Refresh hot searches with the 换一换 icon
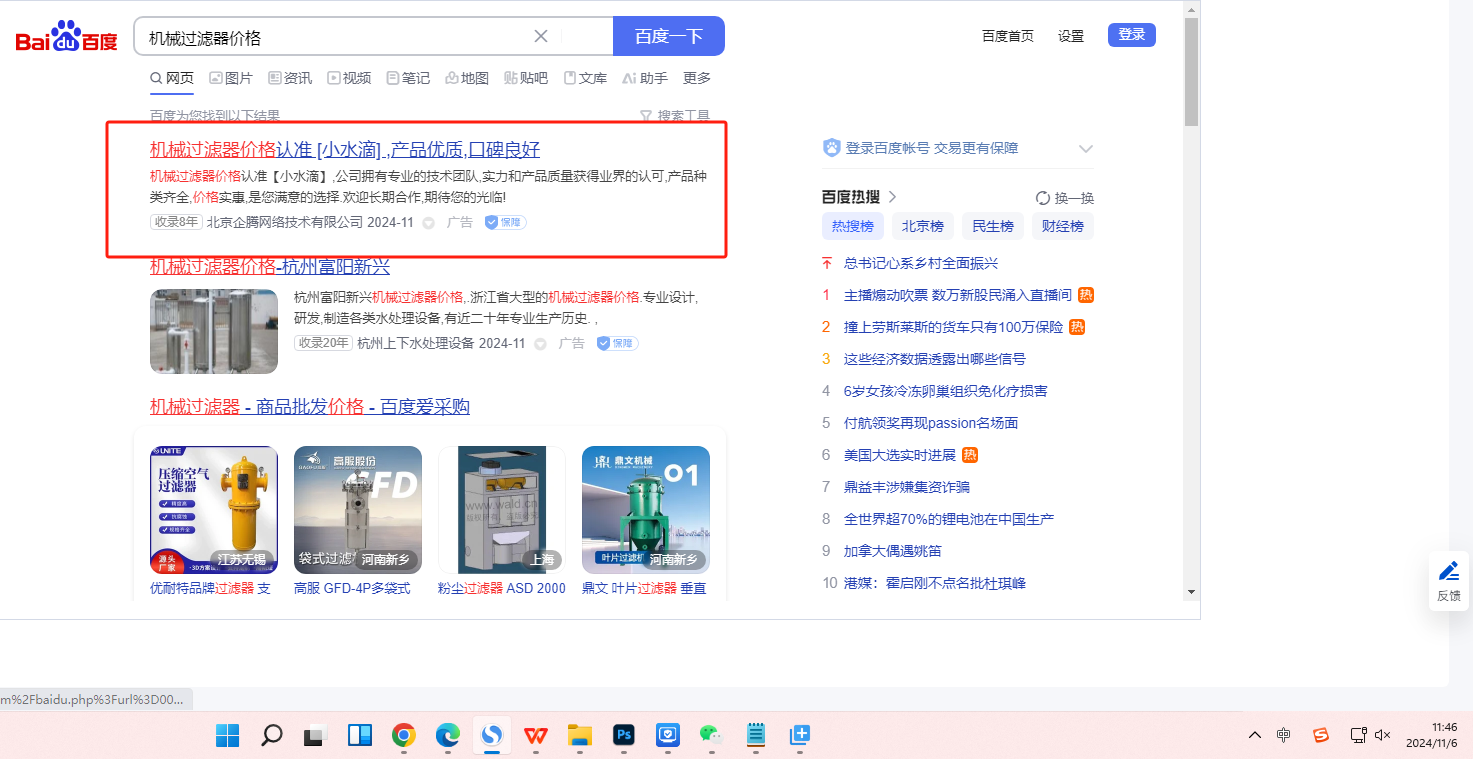Viewport: 1473px width, 759px height. click(1043, 198)
